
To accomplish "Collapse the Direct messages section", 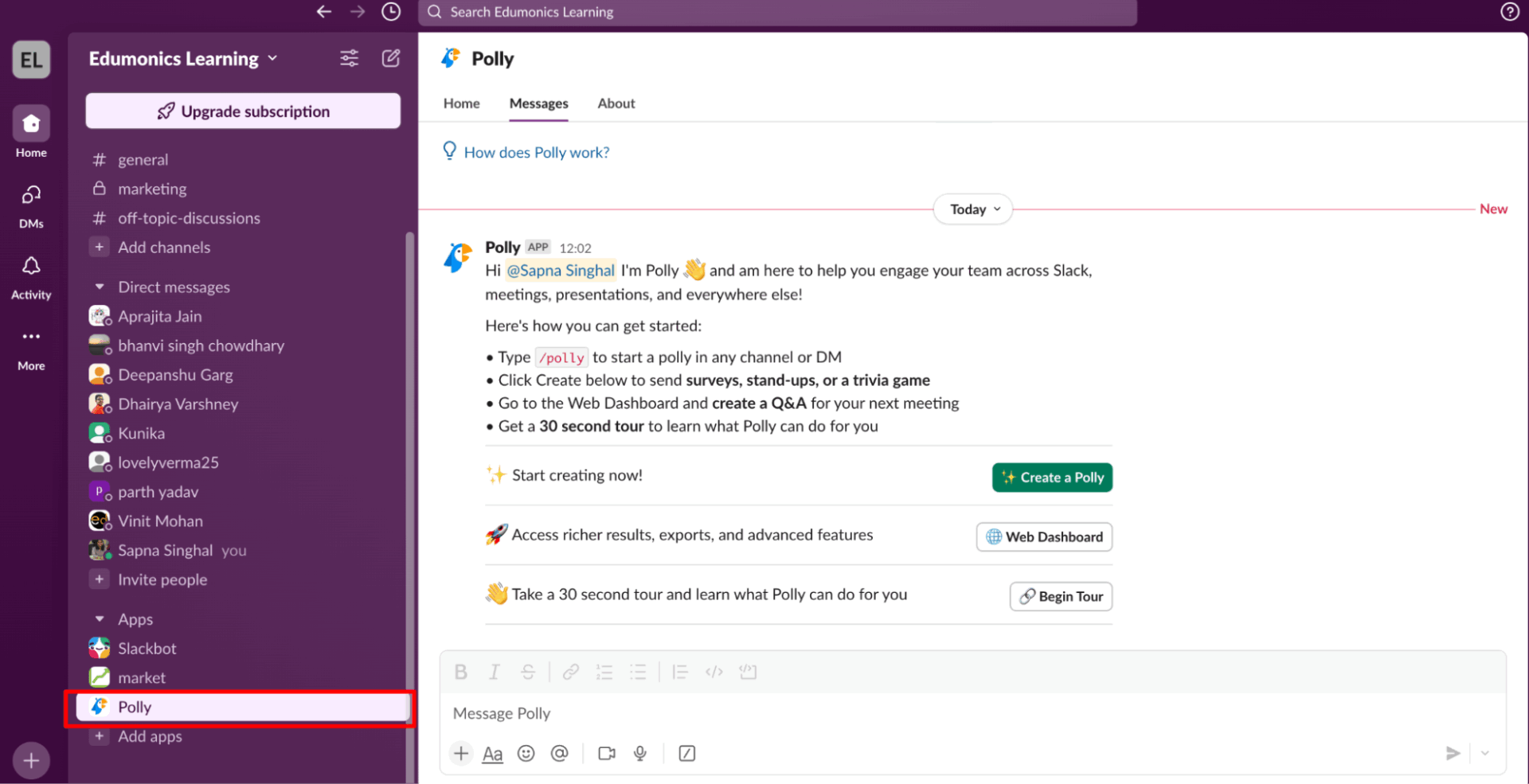I will pos(100,287).
